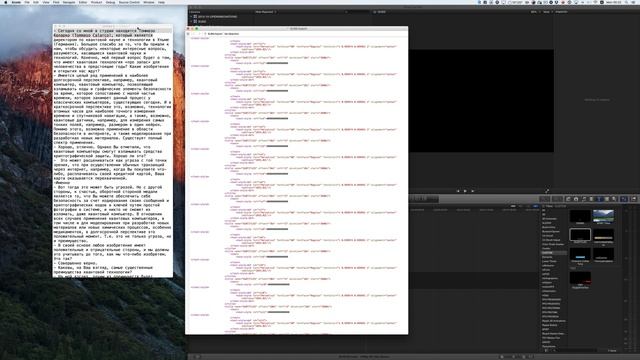Open the Themes browser
The width and height of the screenshot is (640, 360).
(614, 199)
